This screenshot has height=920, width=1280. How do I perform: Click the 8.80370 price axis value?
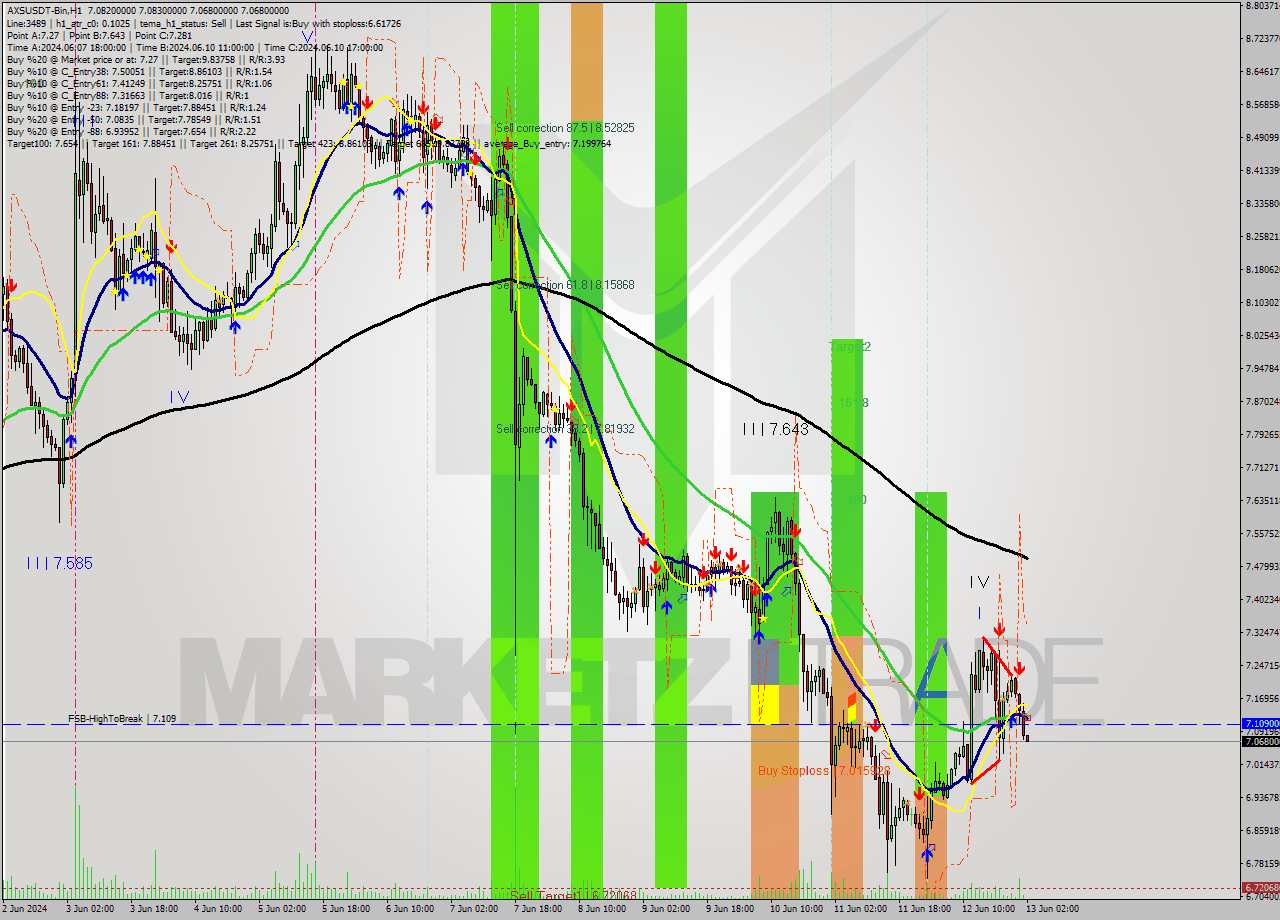click(1262, 6)
